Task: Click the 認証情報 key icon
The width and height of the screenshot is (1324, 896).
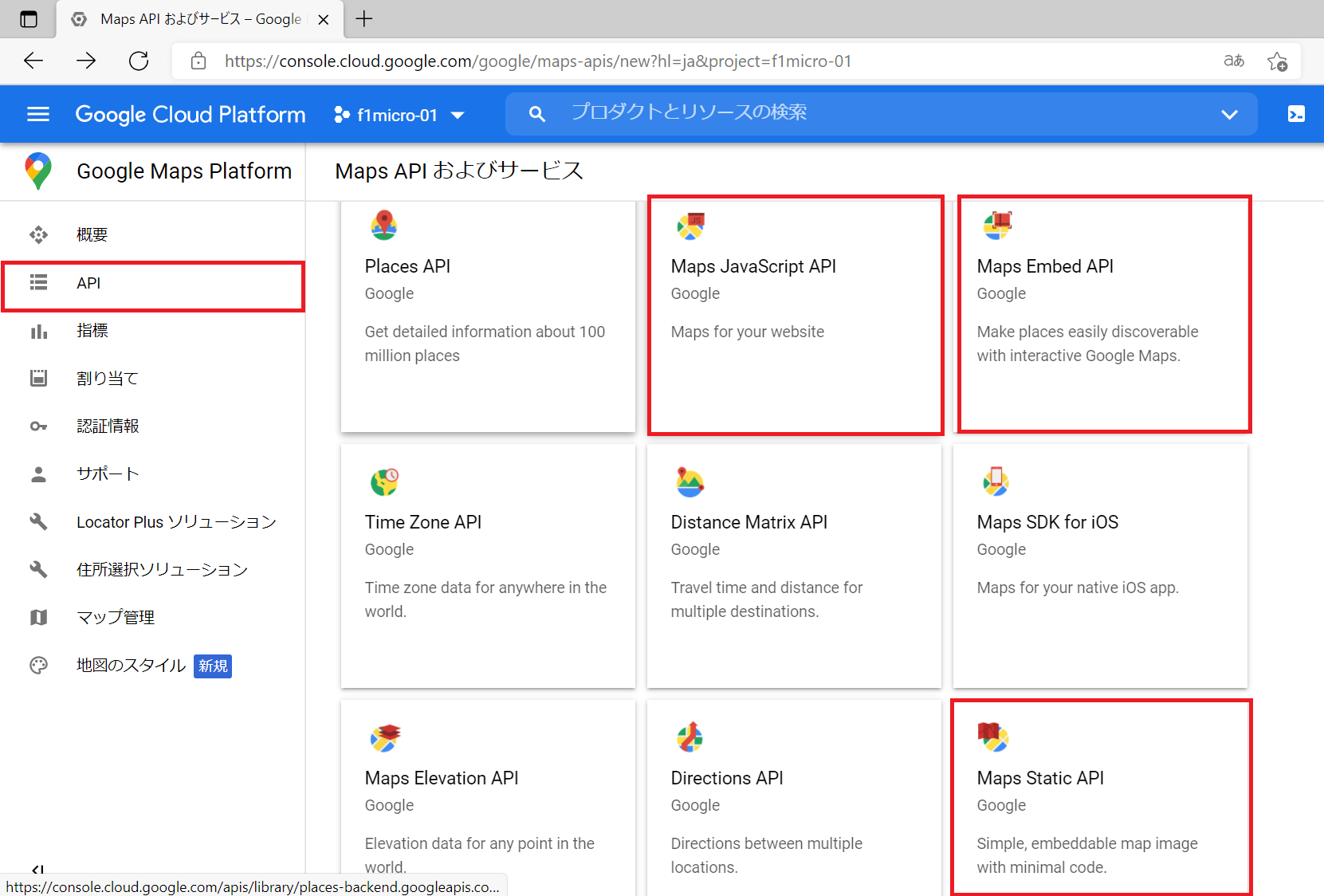Action: (38, 426)
